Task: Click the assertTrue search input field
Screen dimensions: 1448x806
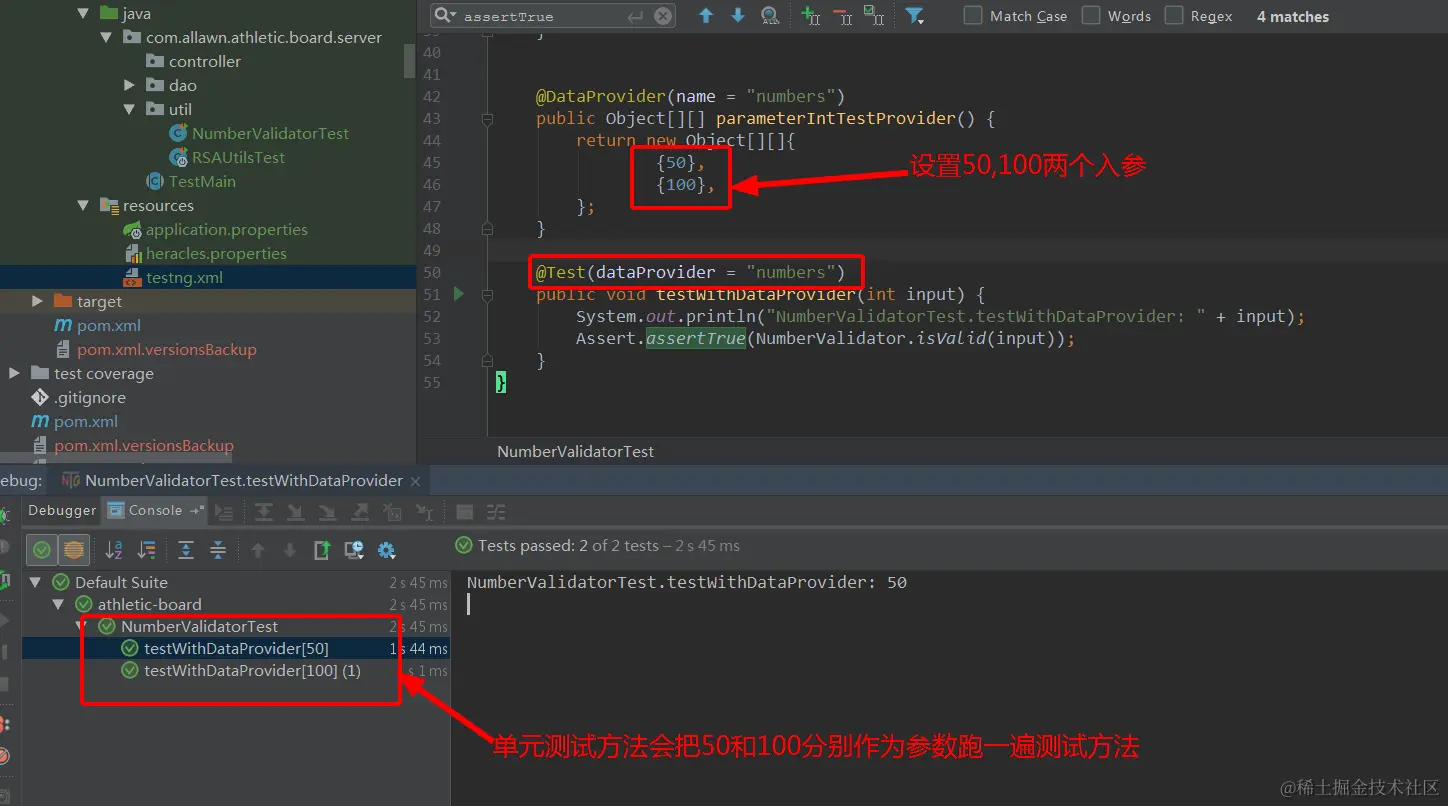Action: pos(552,16)
